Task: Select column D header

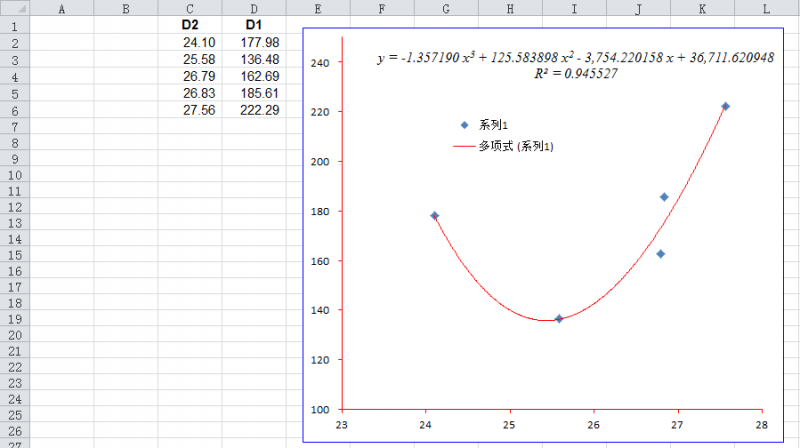Action: tap(254, 8)
